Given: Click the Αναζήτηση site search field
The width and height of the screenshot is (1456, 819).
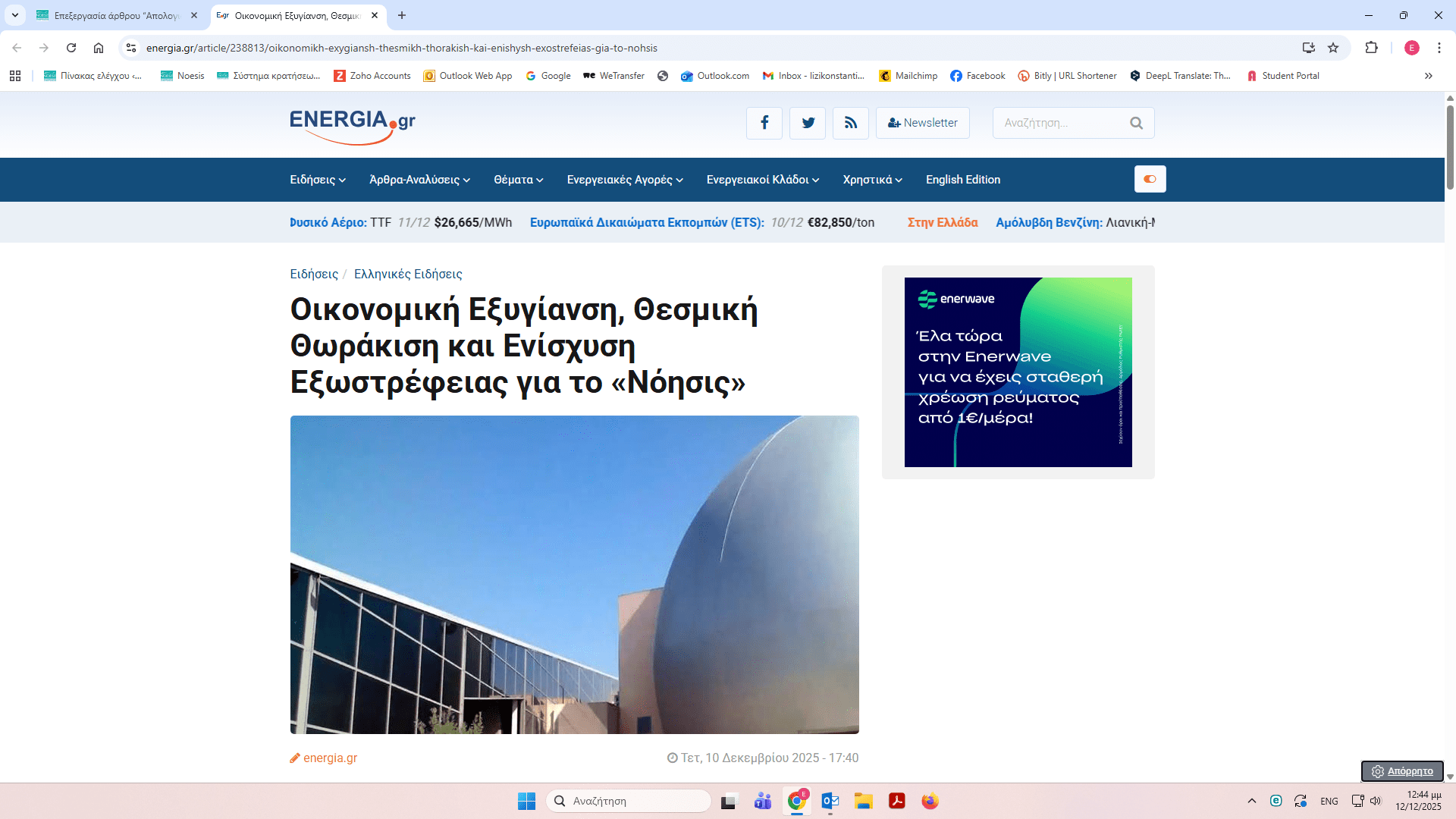Looking at the screenshot, I should 1059,123.
